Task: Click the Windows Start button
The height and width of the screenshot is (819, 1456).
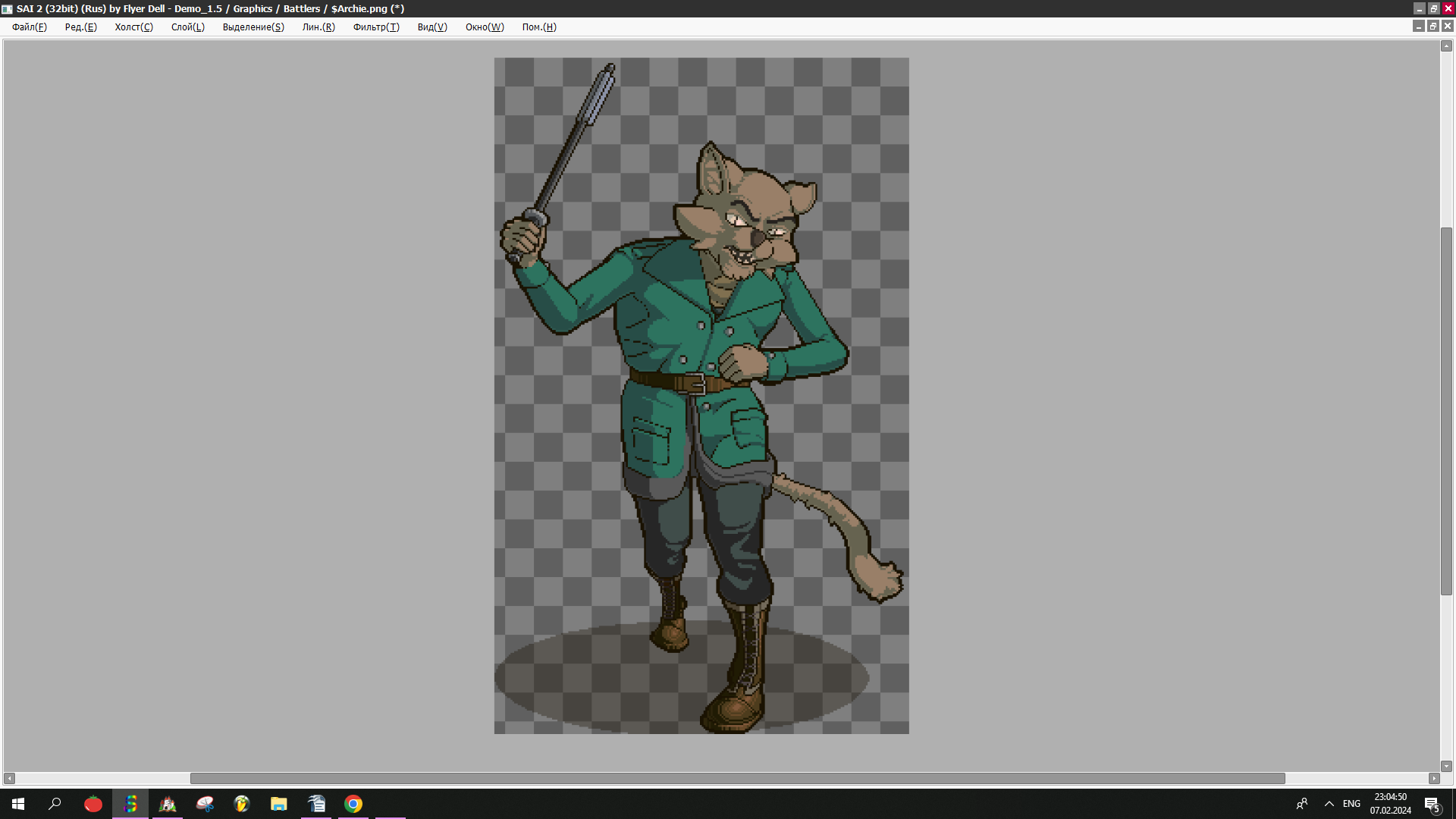Action: (18, 804)
